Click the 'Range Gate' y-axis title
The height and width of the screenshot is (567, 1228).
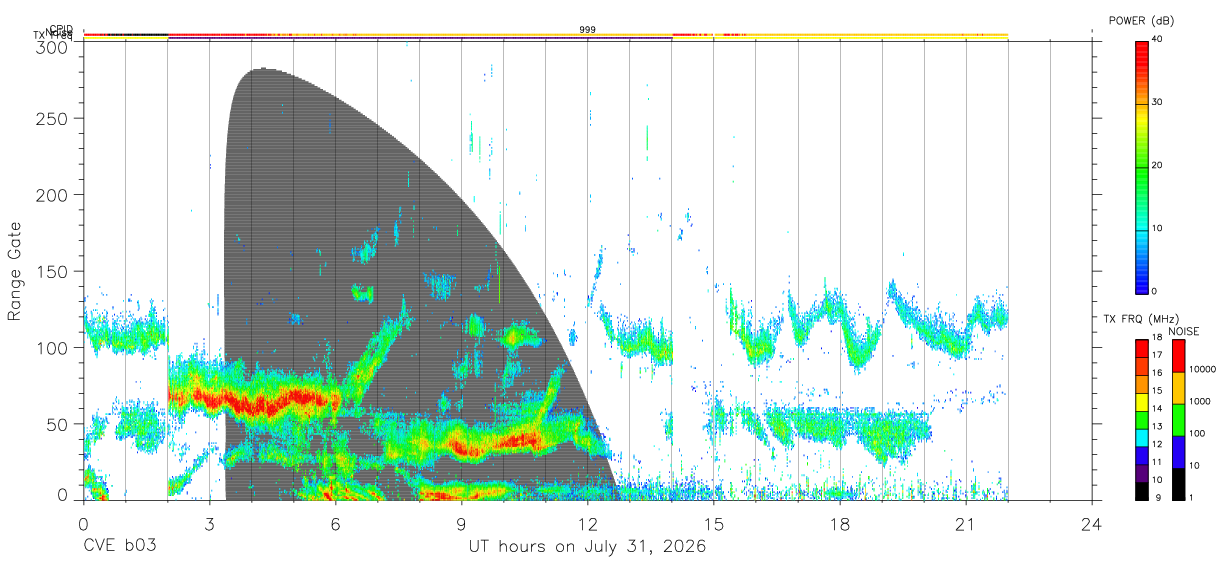point(16,272)
